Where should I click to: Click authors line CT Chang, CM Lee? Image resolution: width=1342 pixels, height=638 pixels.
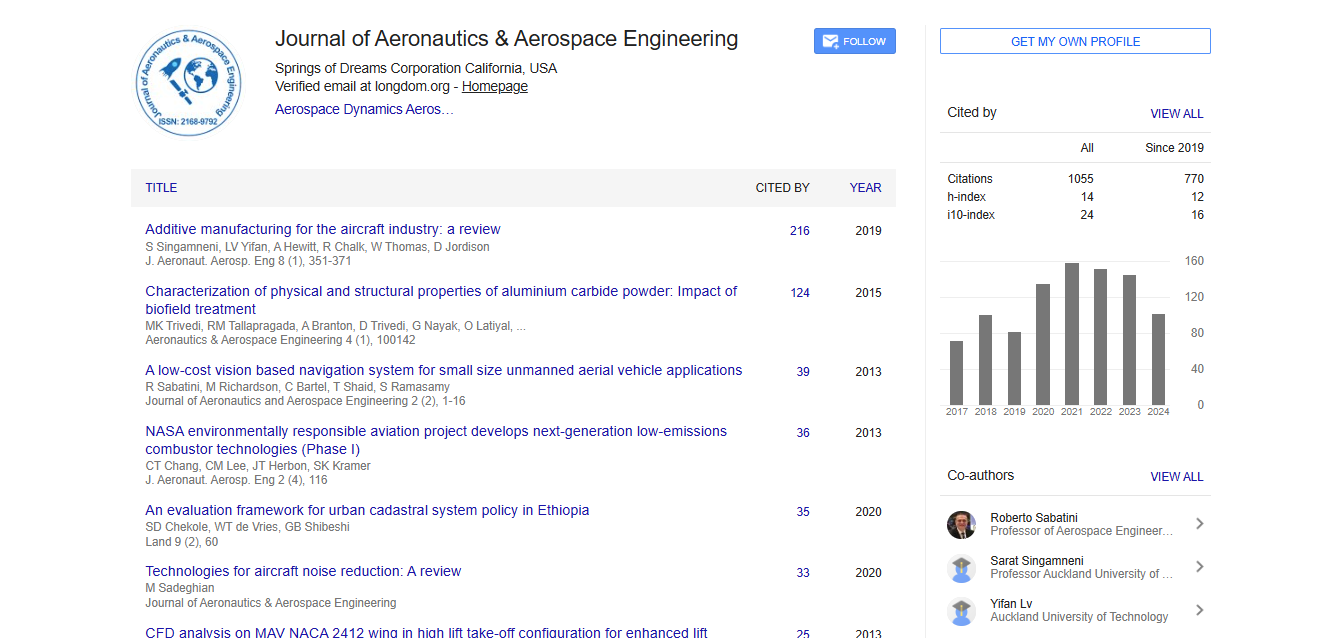point(258,466)
